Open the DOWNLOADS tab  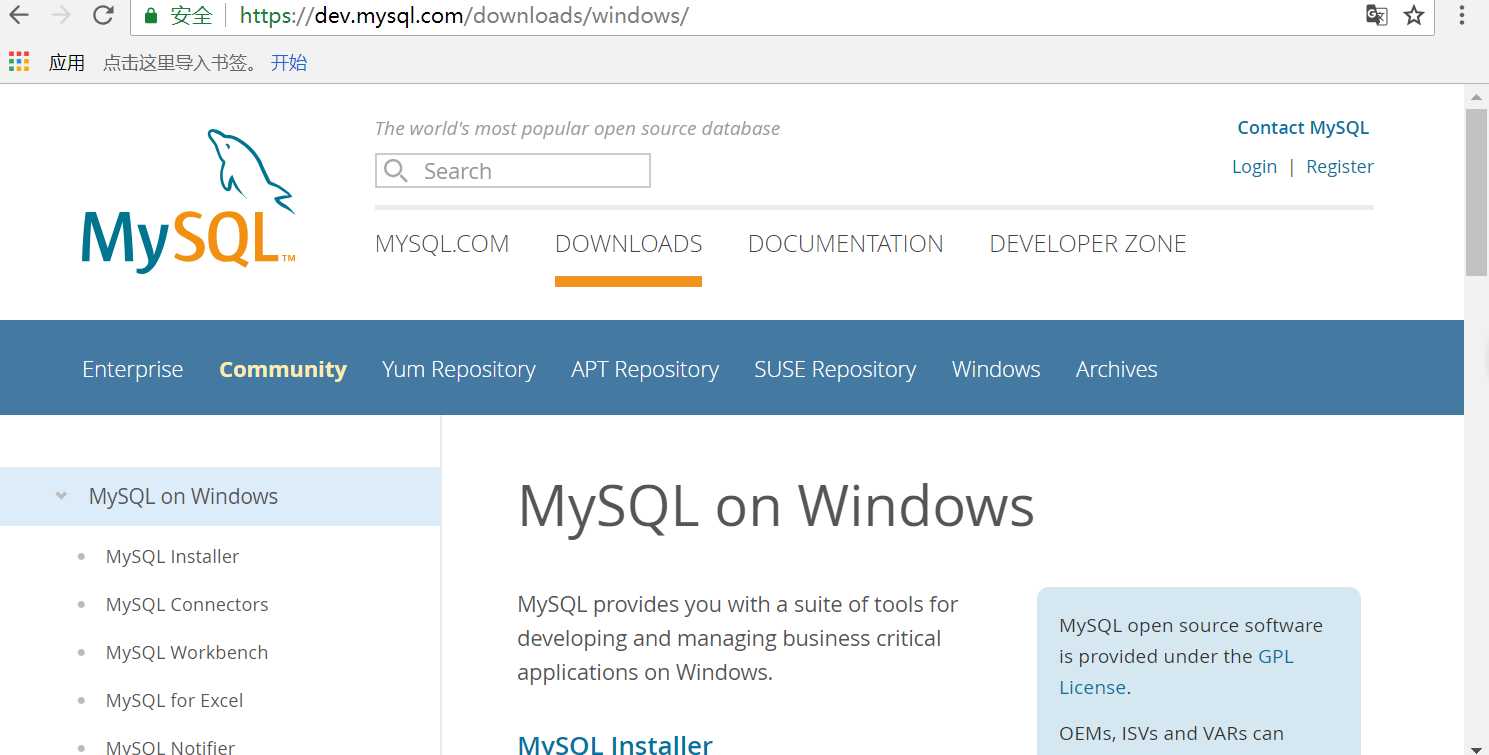click(628, 244)
